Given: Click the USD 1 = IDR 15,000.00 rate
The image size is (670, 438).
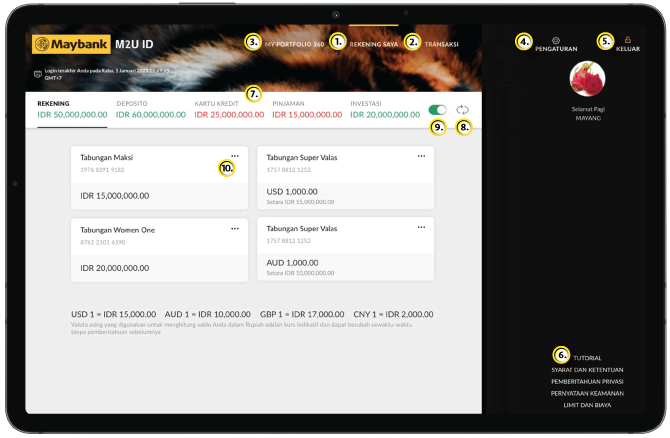Looking at the screenshot, I should click(114, 314).
